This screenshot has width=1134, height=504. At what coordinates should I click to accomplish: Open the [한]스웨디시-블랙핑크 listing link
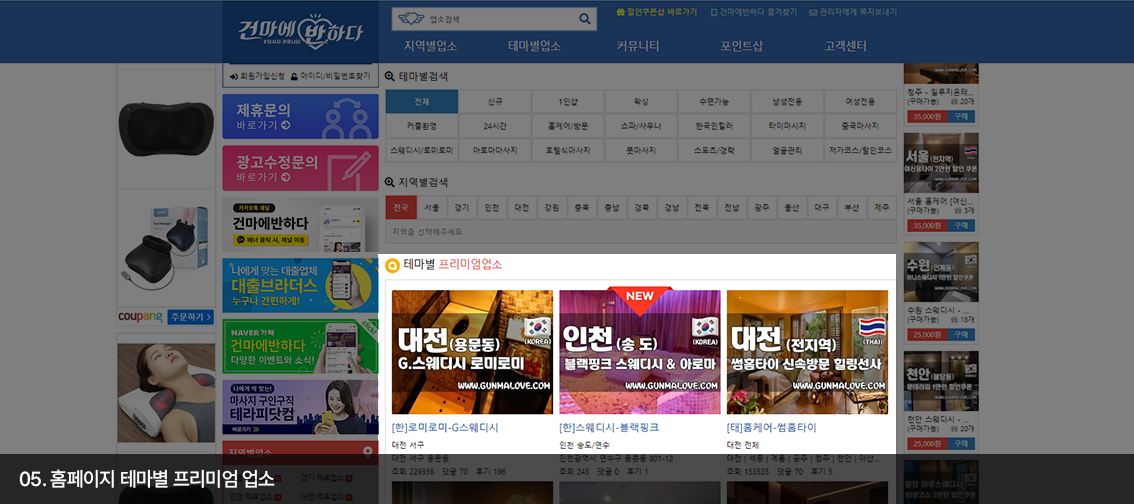click(x=609, y=427)
